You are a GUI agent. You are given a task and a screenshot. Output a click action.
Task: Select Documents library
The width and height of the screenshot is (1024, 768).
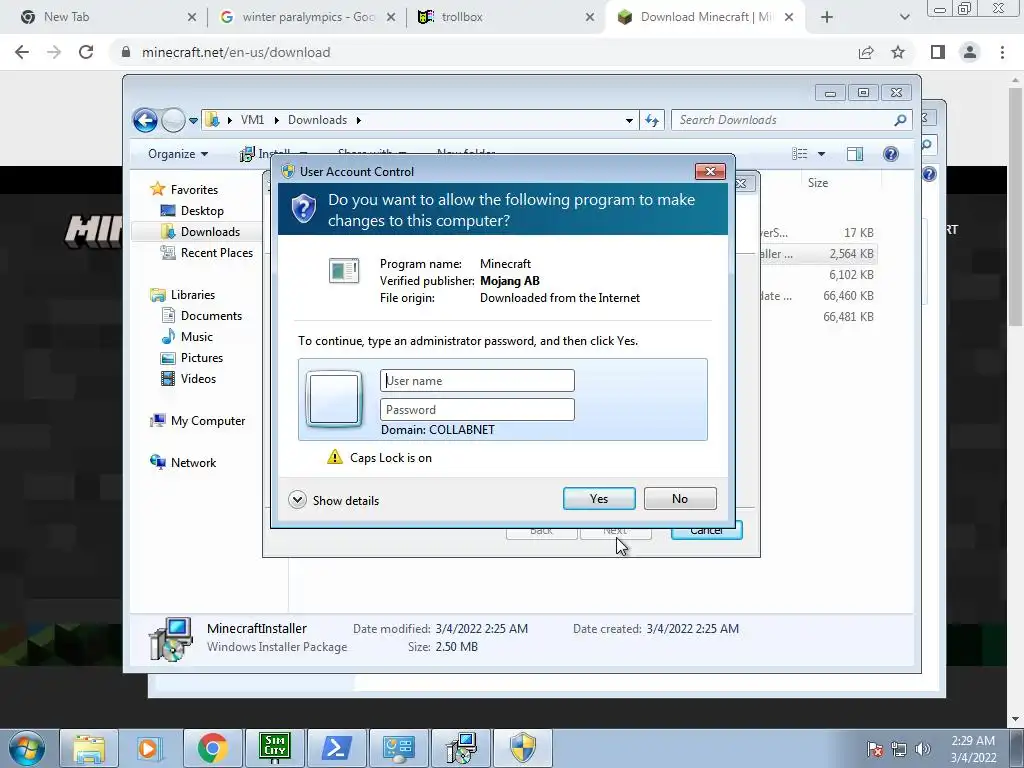211,315
